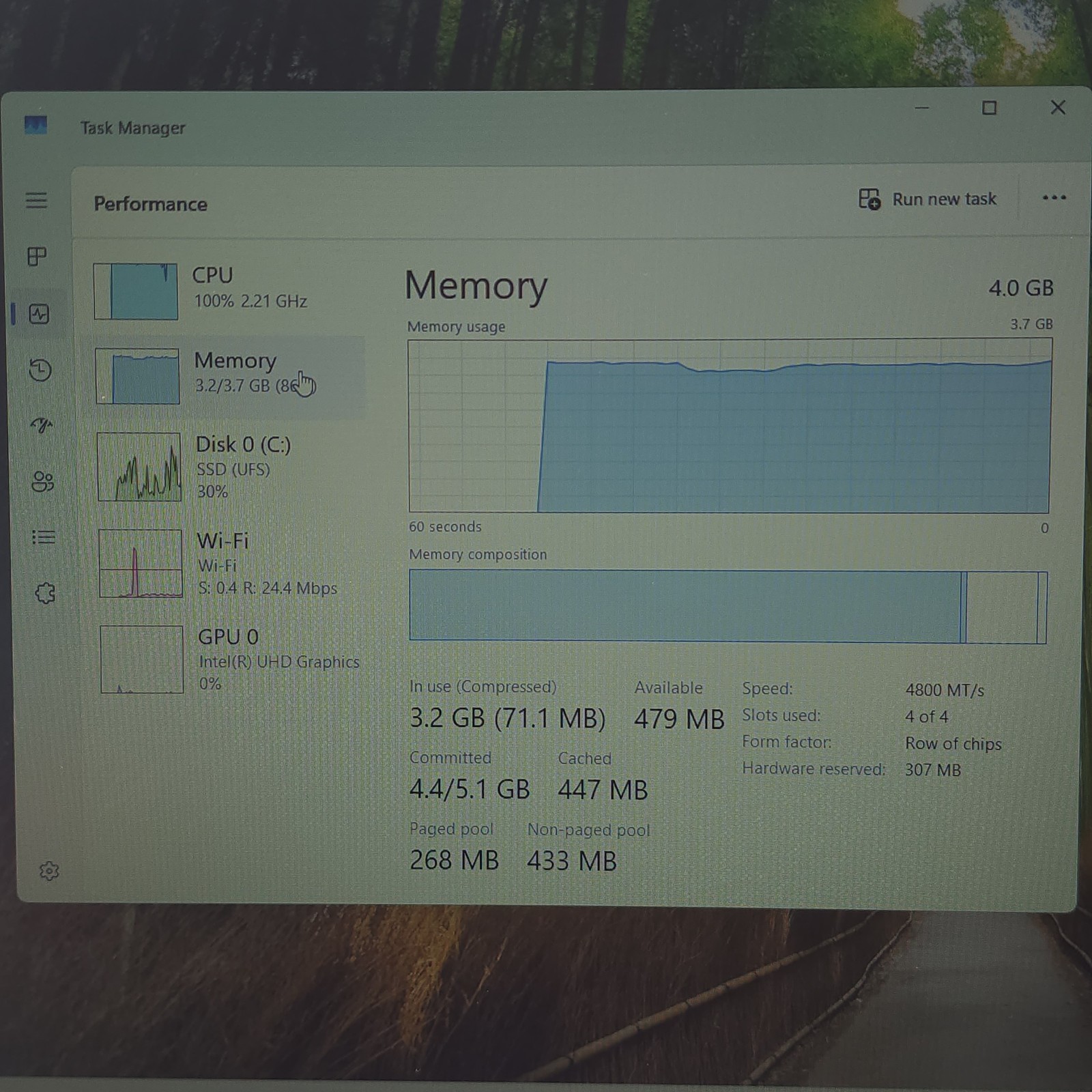Click the Task Manager window title text
1092x1092 pixels.
coord(133,128)
